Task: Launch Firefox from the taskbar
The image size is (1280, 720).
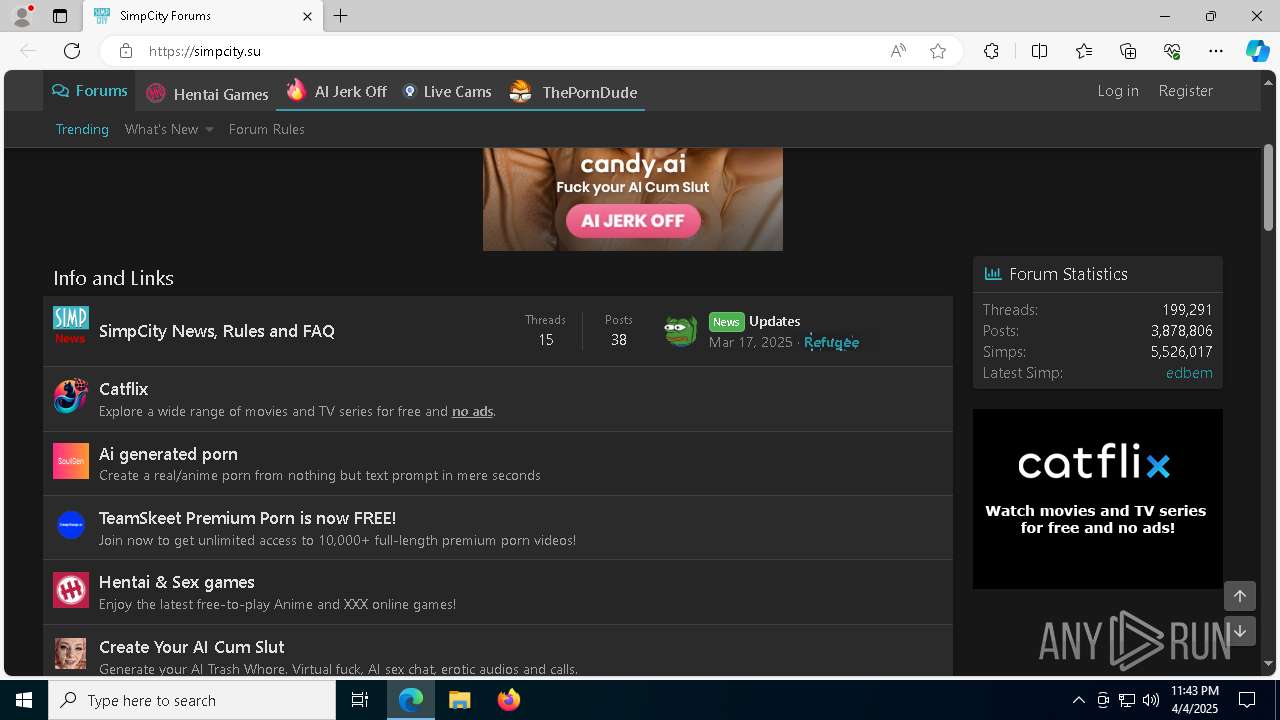Action: (509, 700)
